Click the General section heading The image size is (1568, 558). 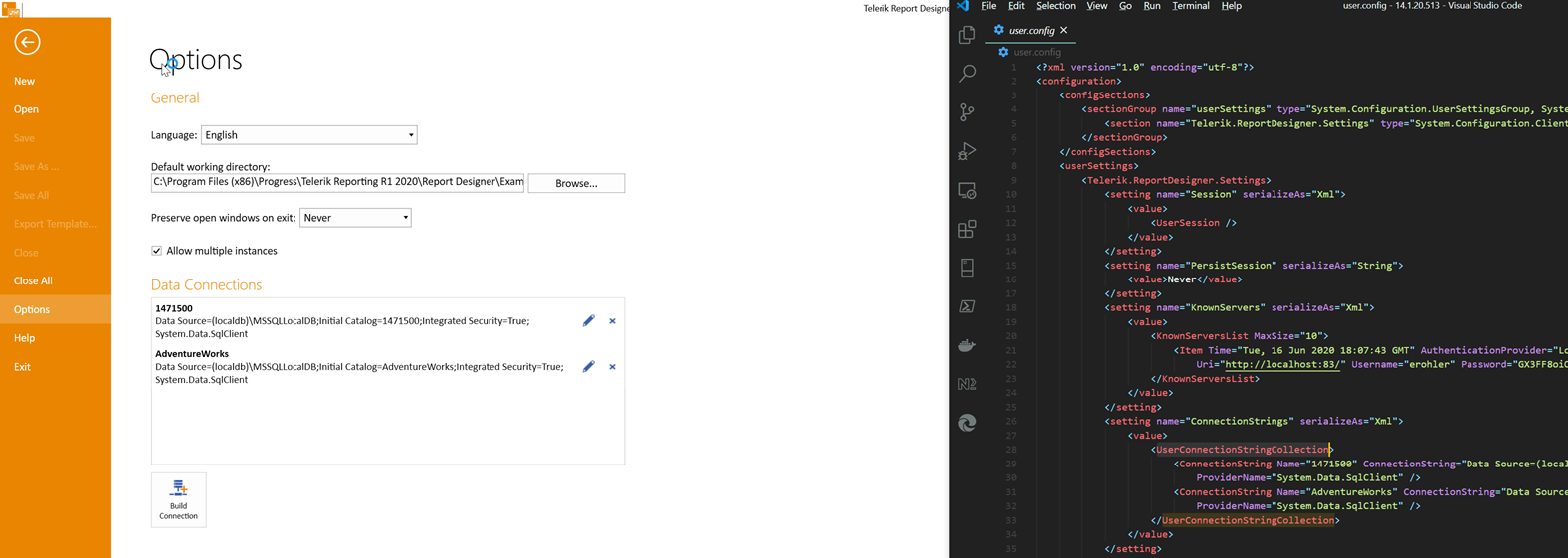[x=175, y=97]
